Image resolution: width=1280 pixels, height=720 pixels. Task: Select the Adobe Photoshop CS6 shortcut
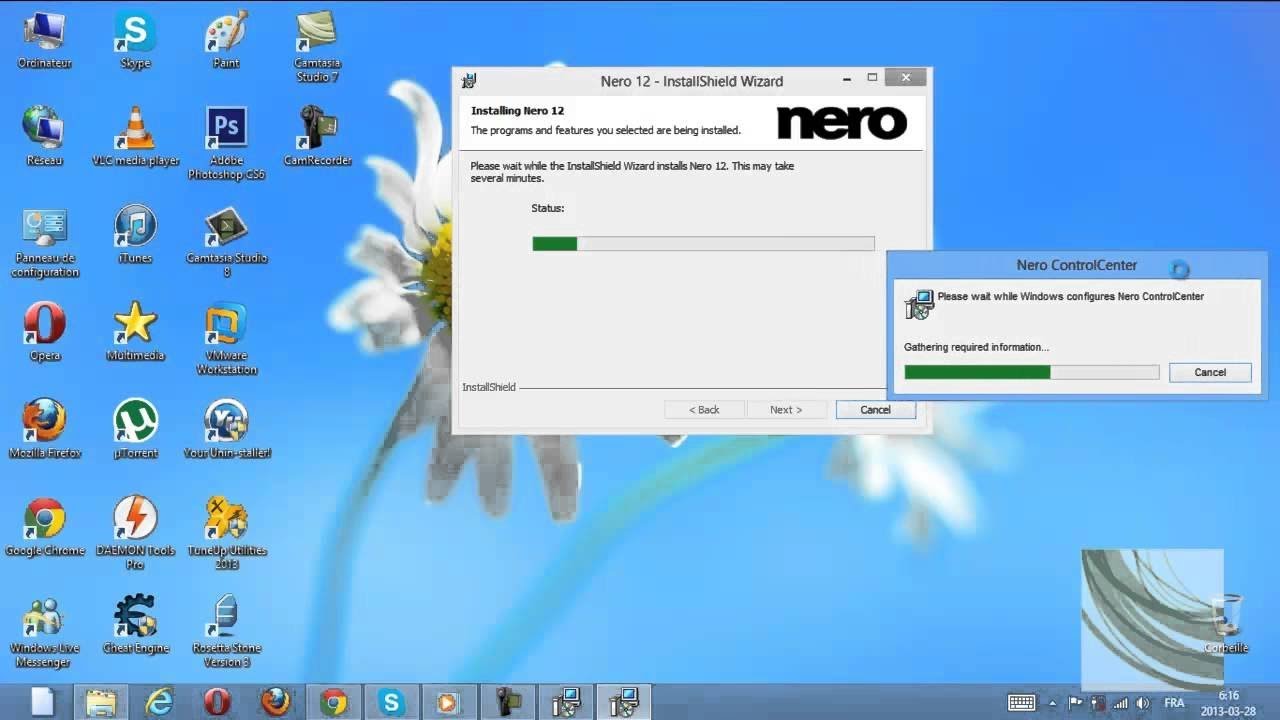point(226,144)
